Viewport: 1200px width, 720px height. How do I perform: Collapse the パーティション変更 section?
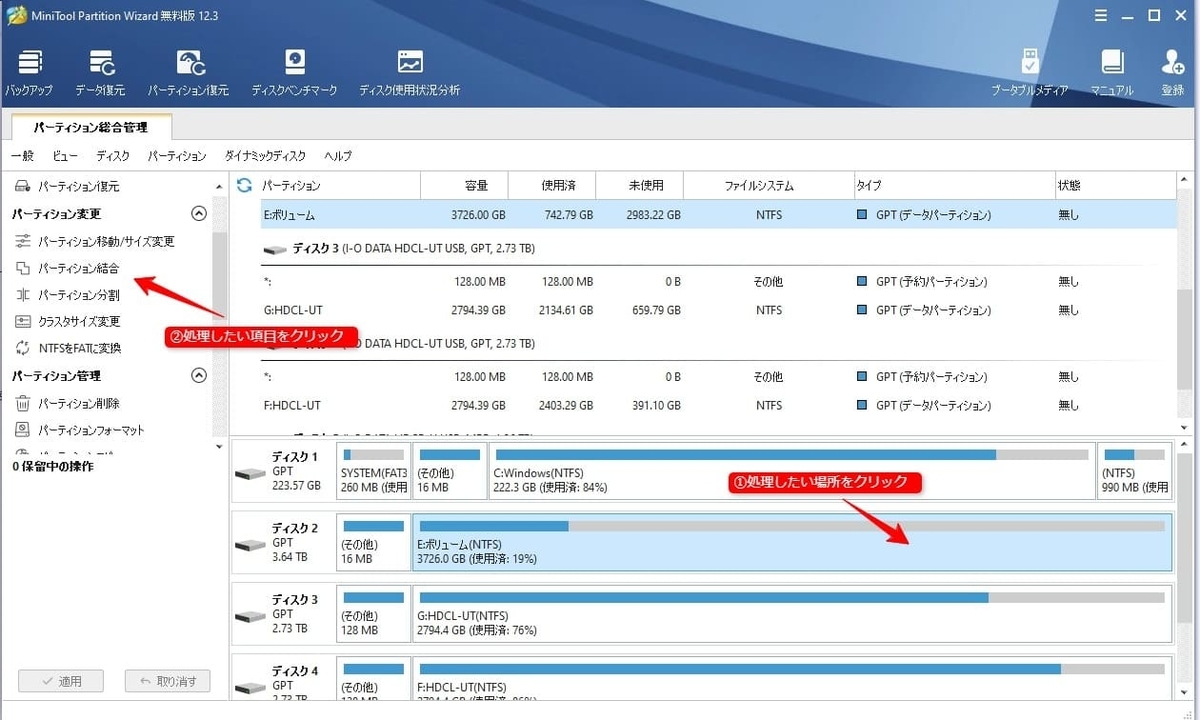(198, 213)
